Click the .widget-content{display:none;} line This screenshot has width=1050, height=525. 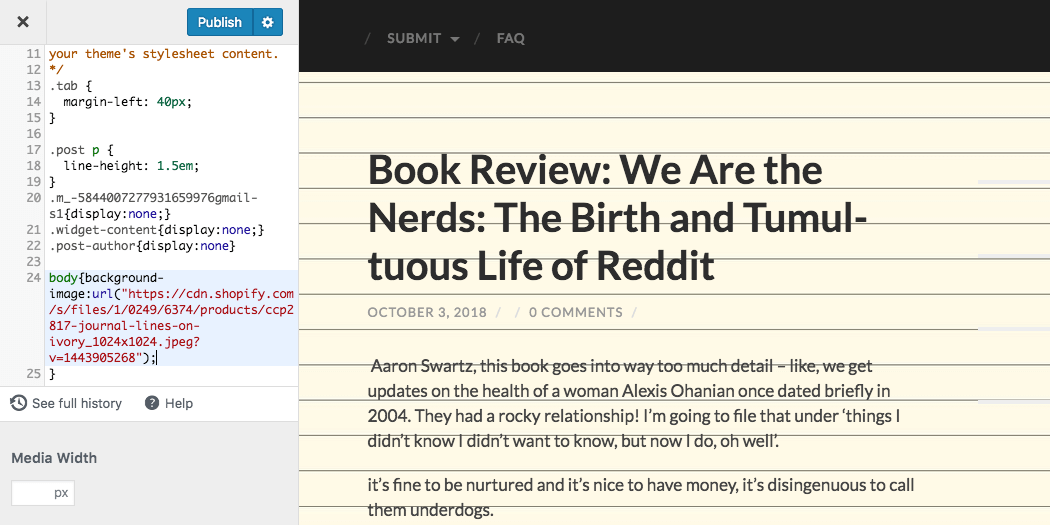(x=157, y=230)
